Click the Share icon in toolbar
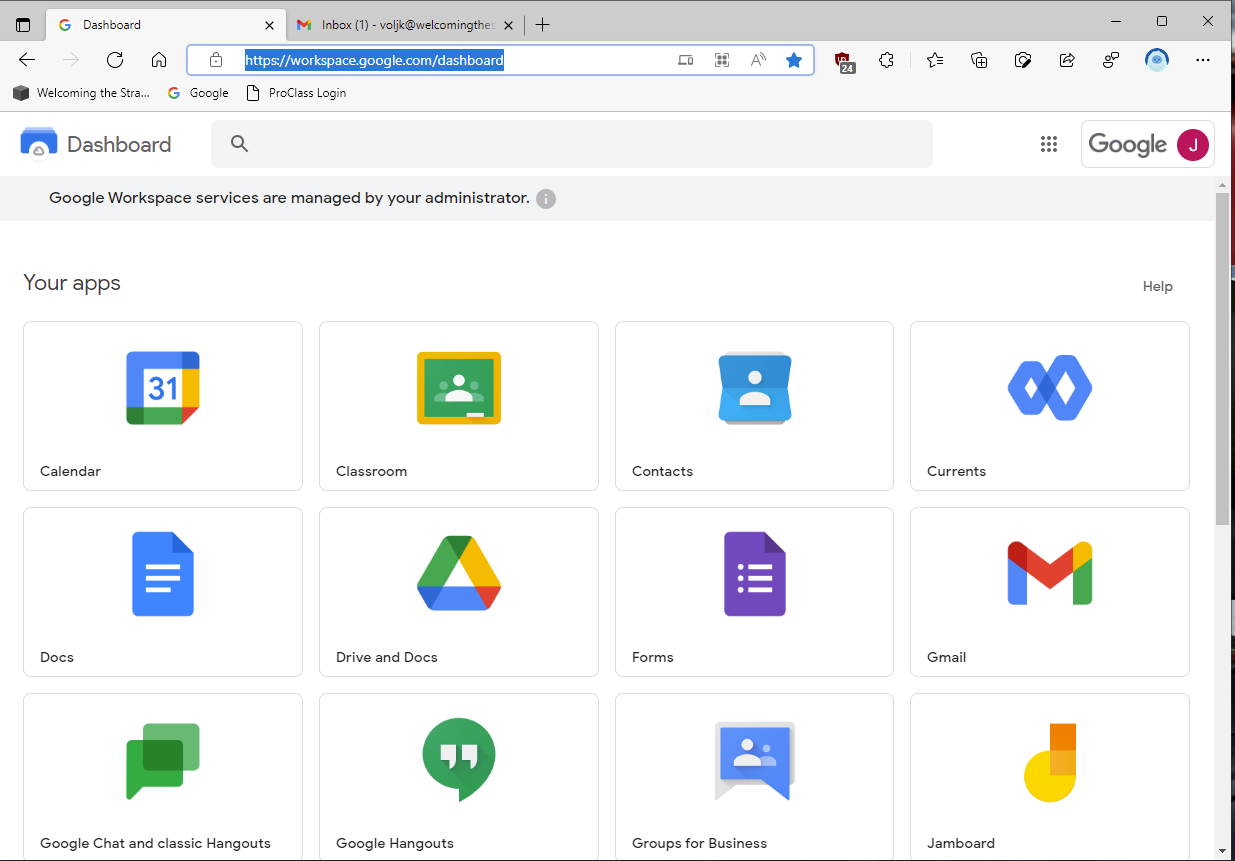Image resolution: width=1235 pixels, height=861 pixels. point(1067,60)
